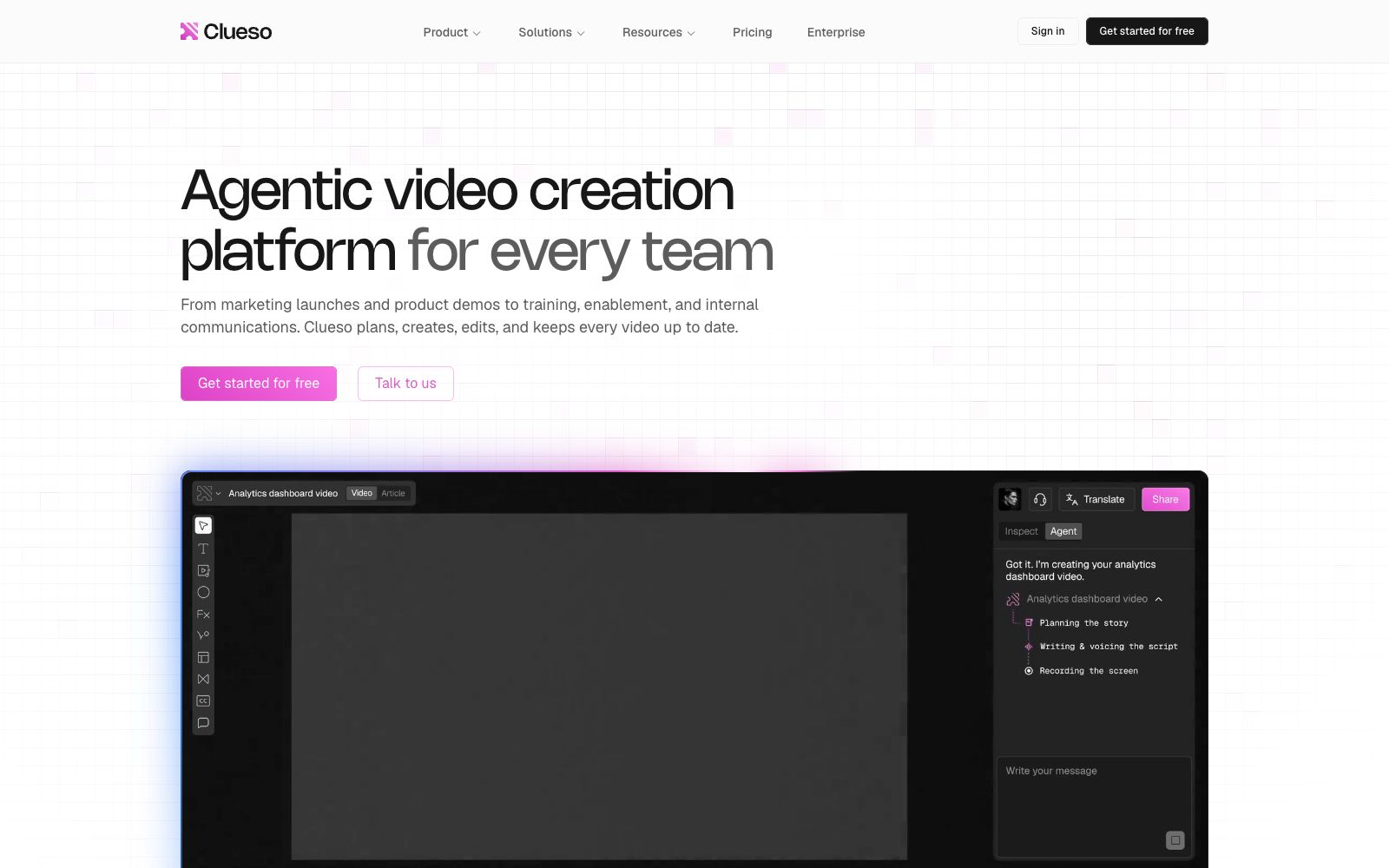The image size is (1389, 868).
Task: Click 'Writing & voicing the script' step
Action: click(x=1109, y=647)
